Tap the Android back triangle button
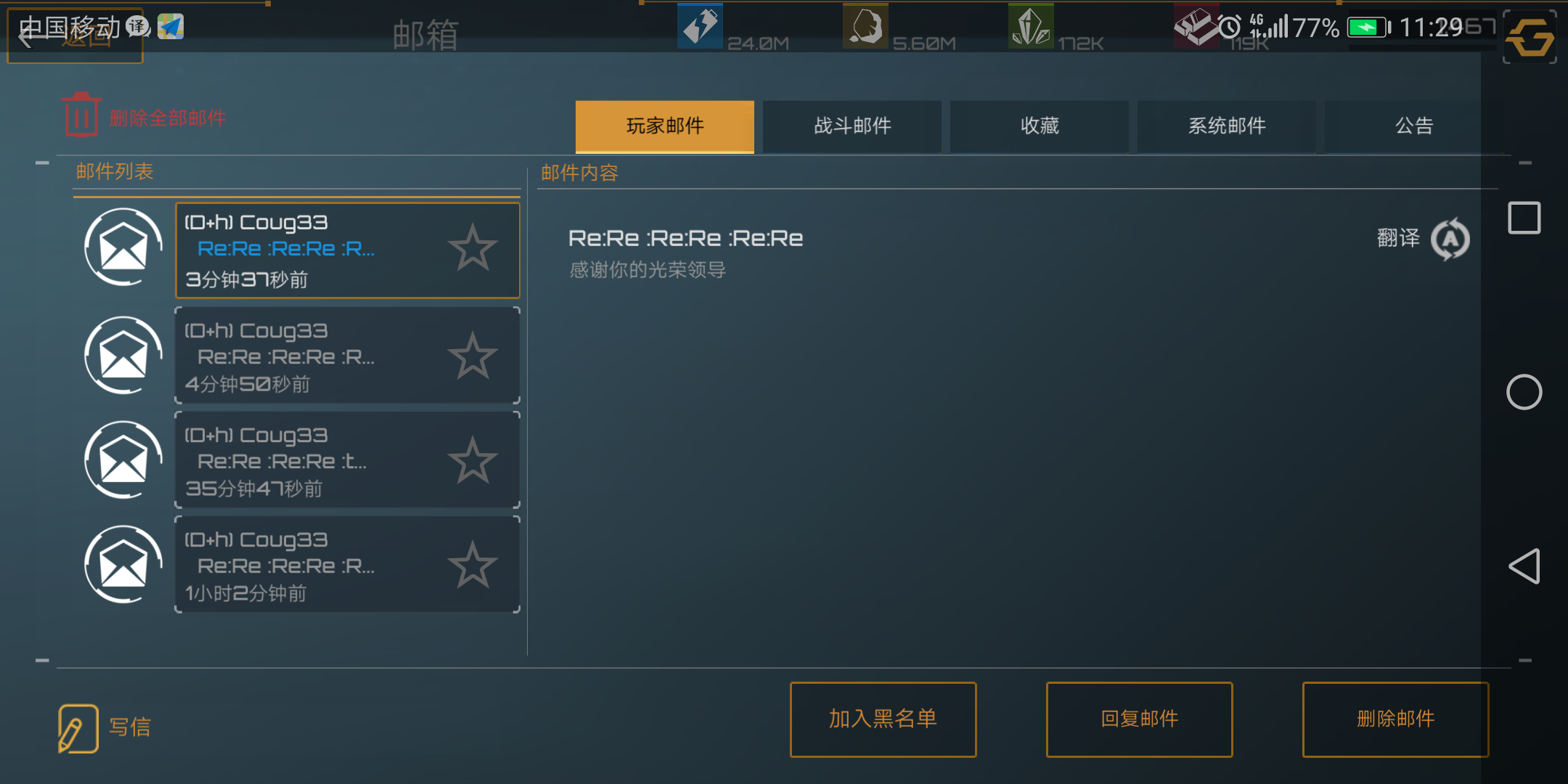The width and height of the screenshot is (1568, 784). click(x=1524, y=566)
